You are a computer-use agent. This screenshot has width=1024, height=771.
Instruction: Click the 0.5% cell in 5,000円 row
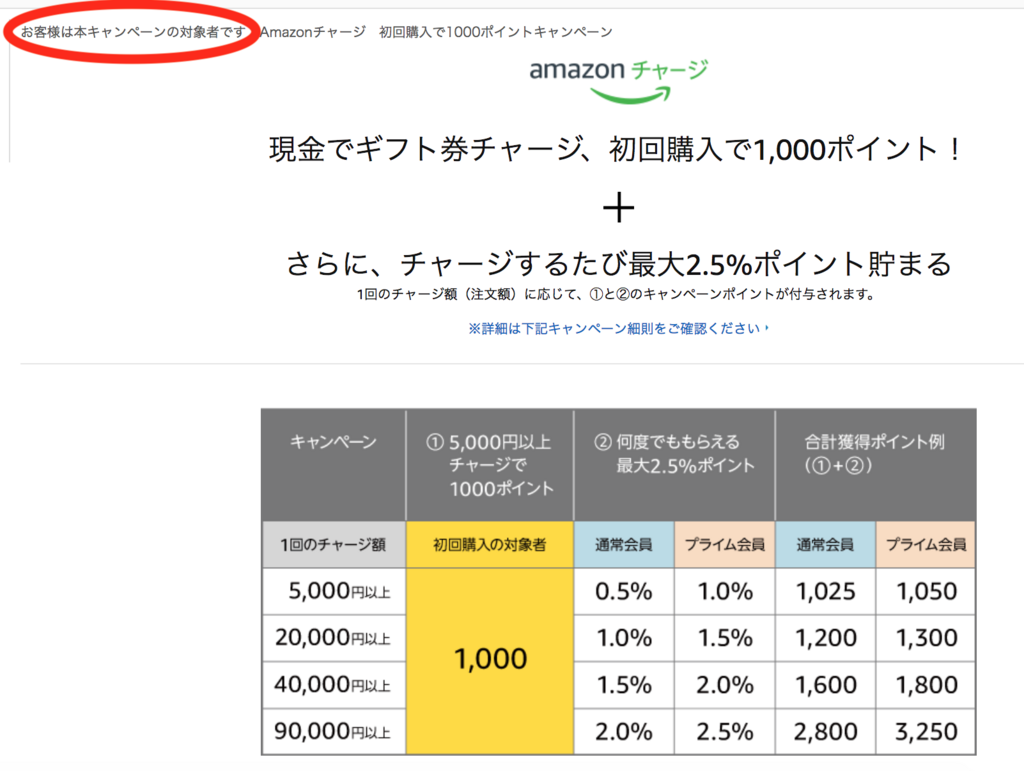click(624, 591)
